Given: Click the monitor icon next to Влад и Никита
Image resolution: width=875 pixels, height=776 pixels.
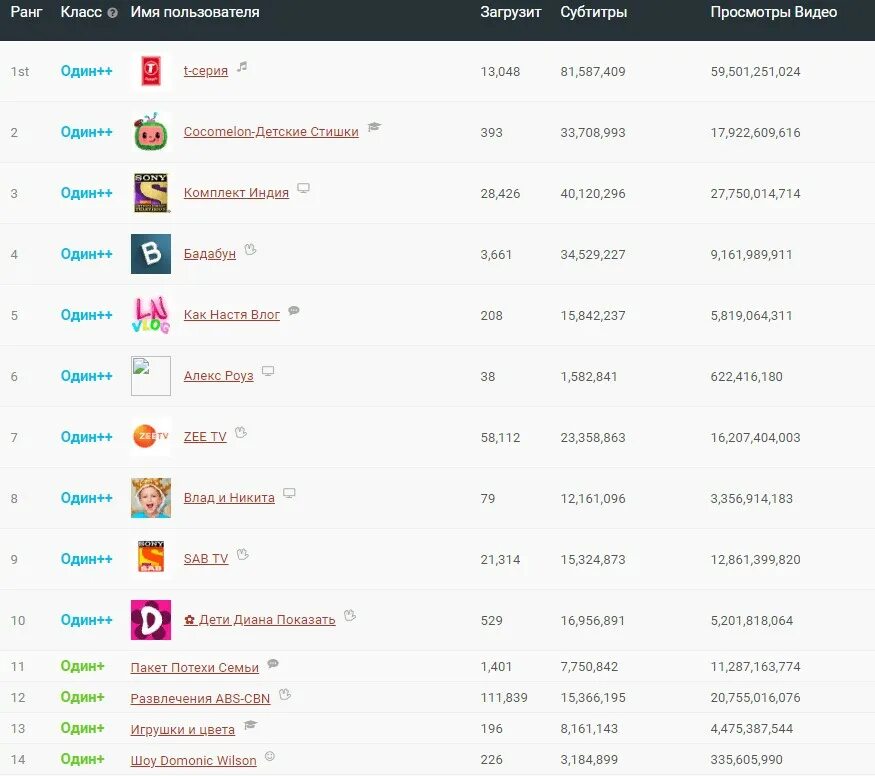Looking at the screenshot, I should (x=289, y=493).
